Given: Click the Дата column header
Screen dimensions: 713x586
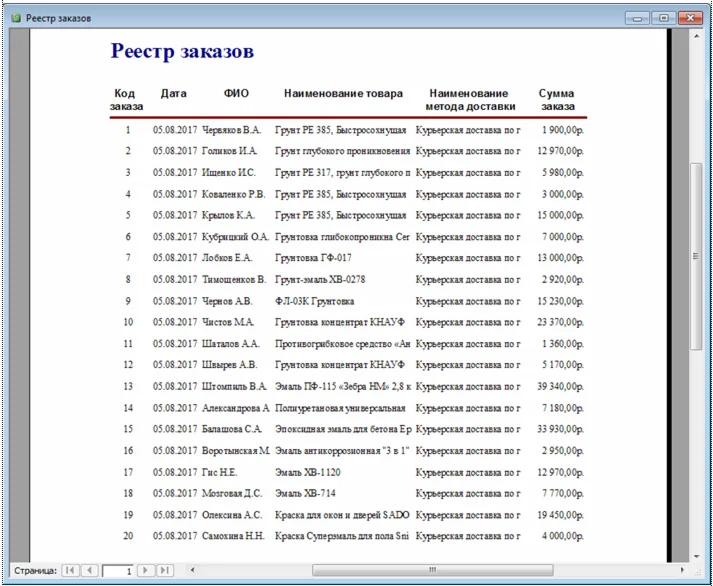Looking at the screenshot, I should coord(173,93).
